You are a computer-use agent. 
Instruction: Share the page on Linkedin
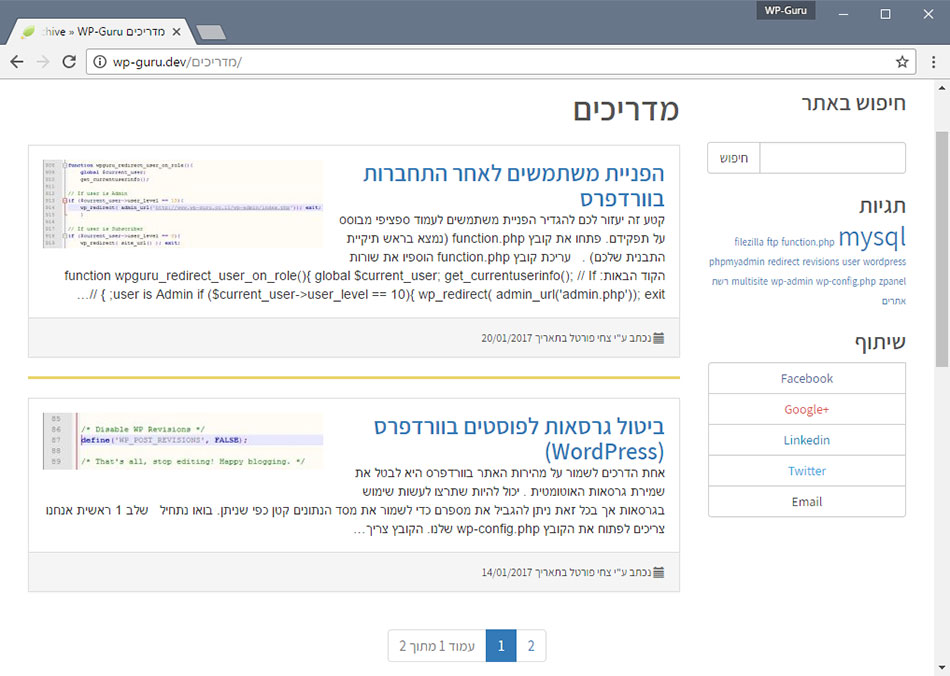[807, 440]
